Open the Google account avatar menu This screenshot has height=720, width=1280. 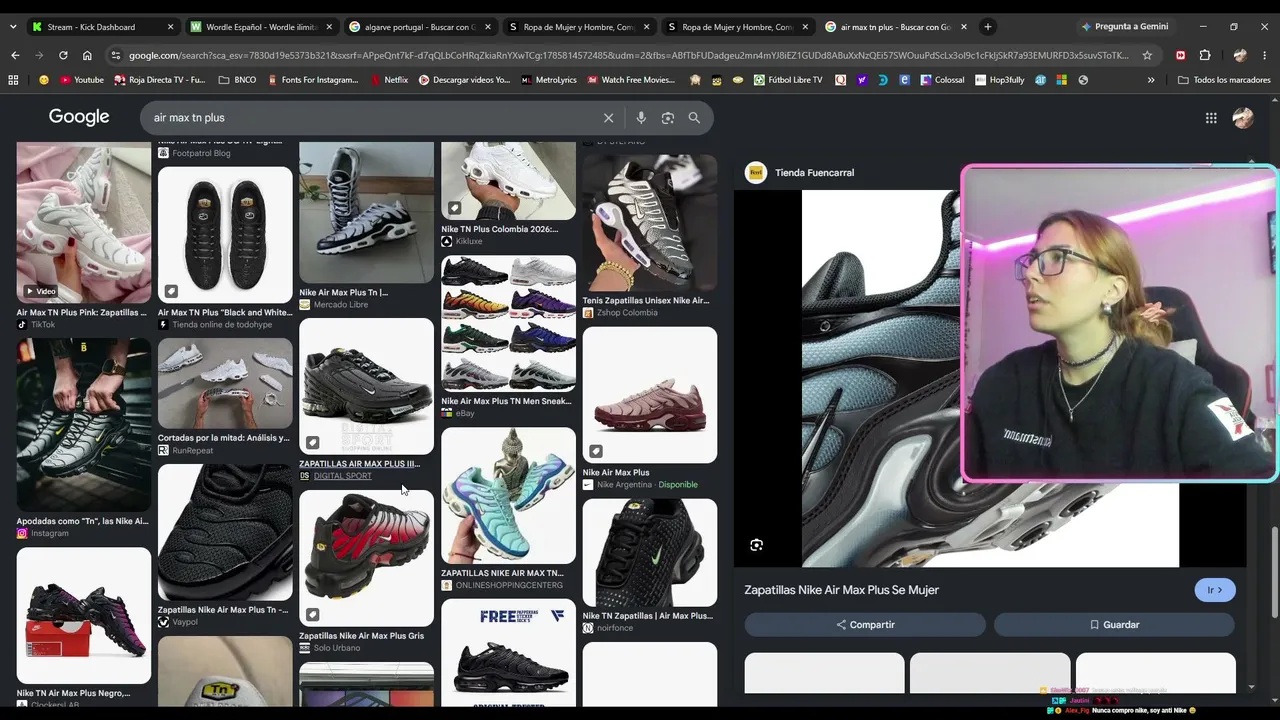tap(1243, 118)
